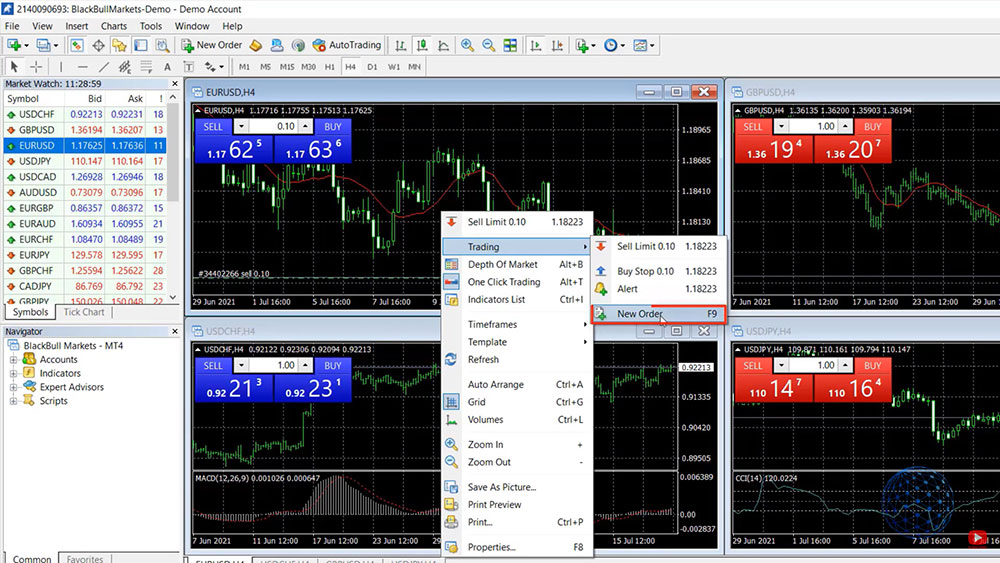Click the zoom in magnifier toolbar icon
Image resolution: width=1000 pixels, height=563 pixels.
467,45
